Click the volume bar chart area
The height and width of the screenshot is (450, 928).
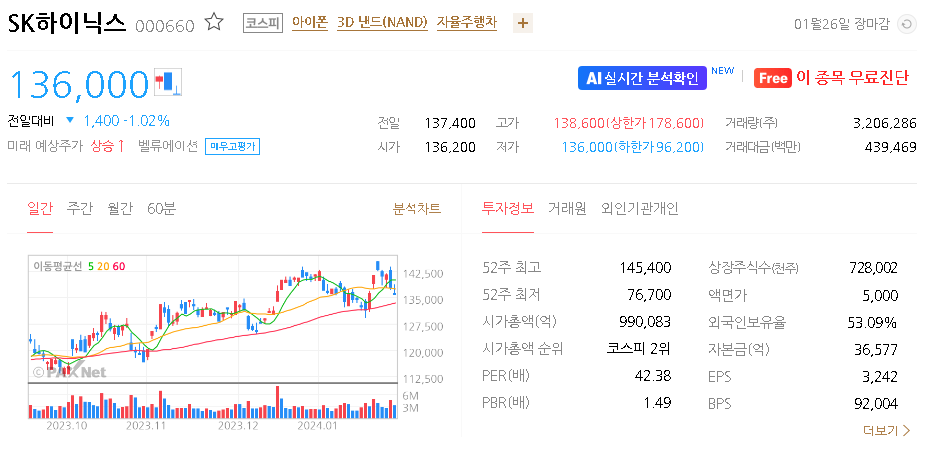click(x=213, y=401)
